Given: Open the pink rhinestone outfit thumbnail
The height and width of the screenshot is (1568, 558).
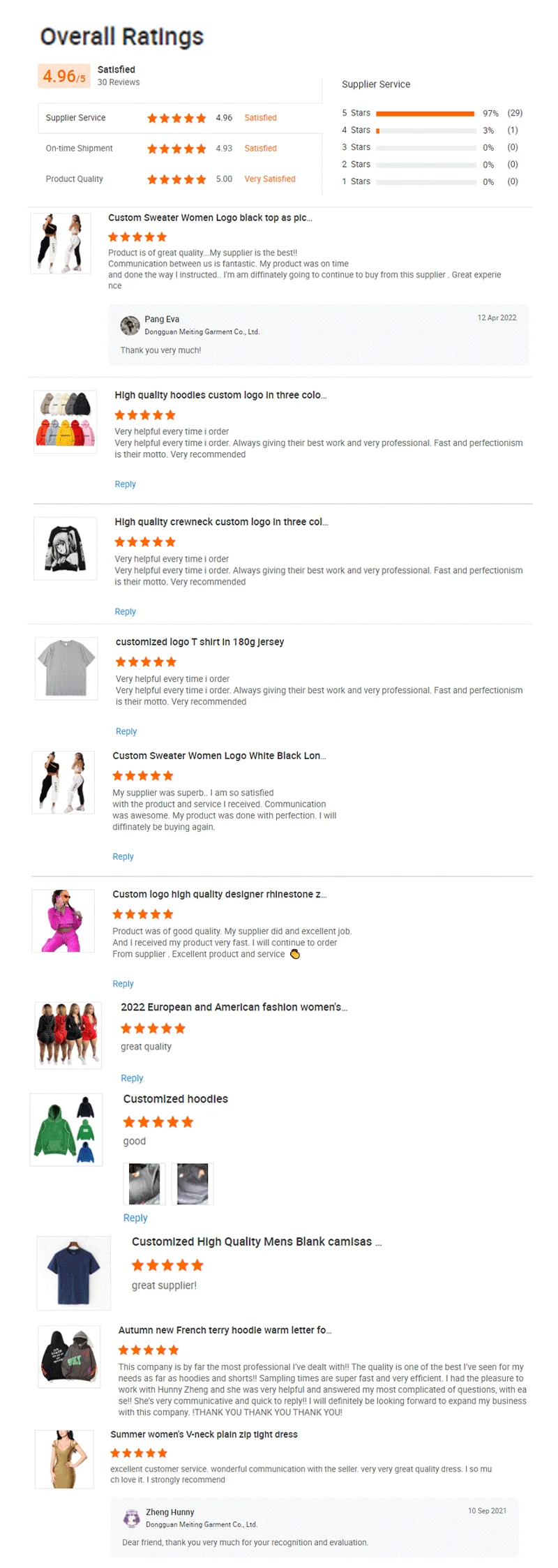Looking at the screenshot, I should [63, 920].
